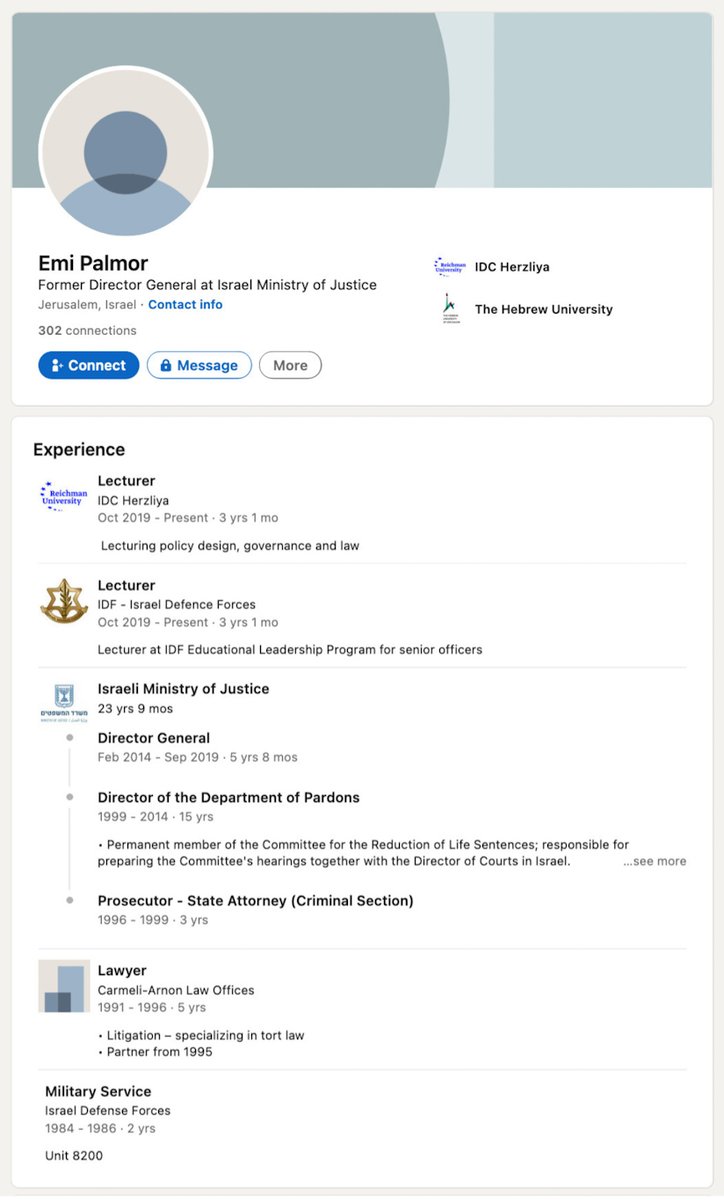Open IDC Herzliya education link

click(512, 267)
